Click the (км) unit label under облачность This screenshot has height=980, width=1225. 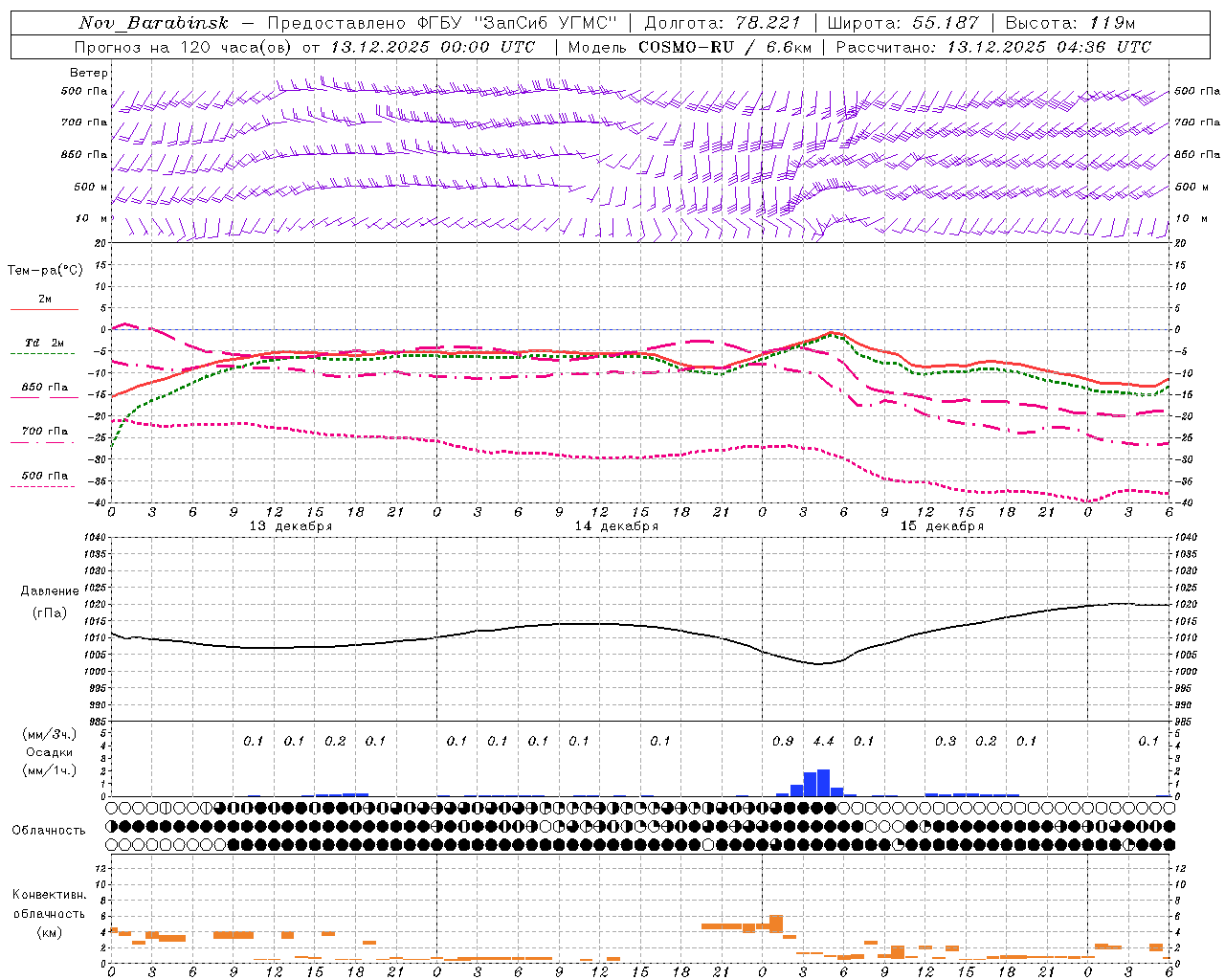pos(49,932)
